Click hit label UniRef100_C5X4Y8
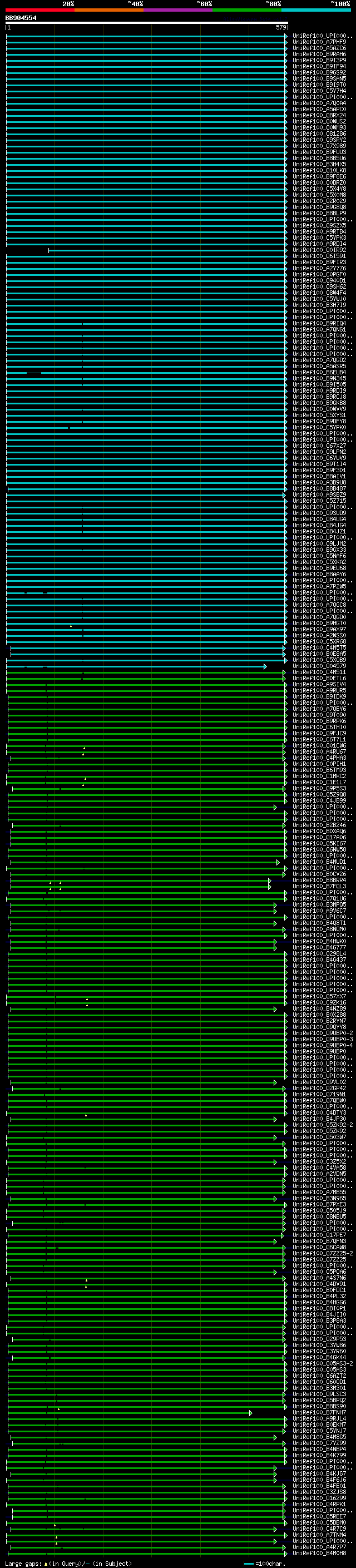The width and height of the screenshot is (356, 1568). [319, 189]
